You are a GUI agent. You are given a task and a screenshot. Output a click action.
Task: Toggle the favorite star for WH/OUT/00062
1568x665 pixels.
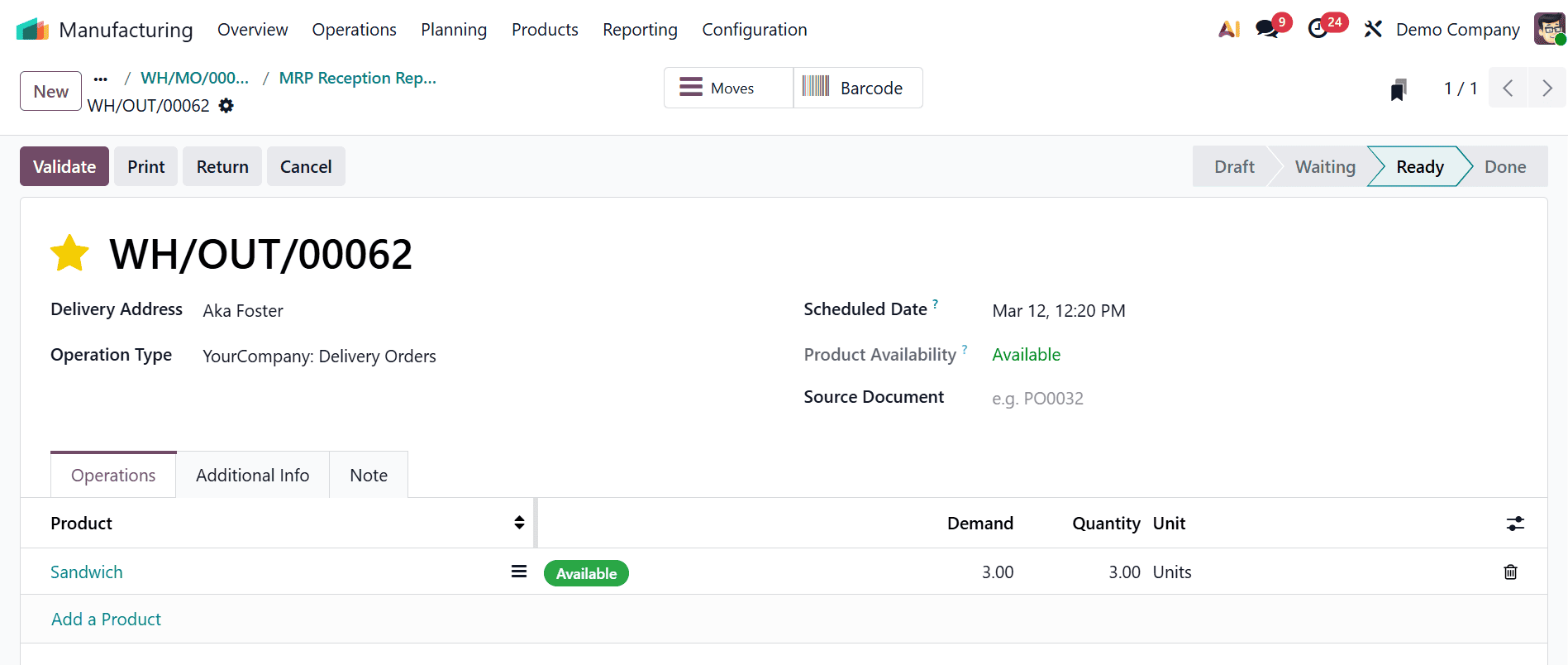(x=69, y=253)
